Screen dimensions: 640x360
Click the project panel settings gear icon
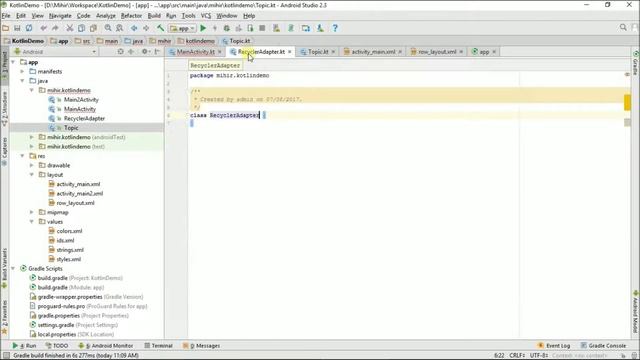pyautogui.click(x=144, y=52)
